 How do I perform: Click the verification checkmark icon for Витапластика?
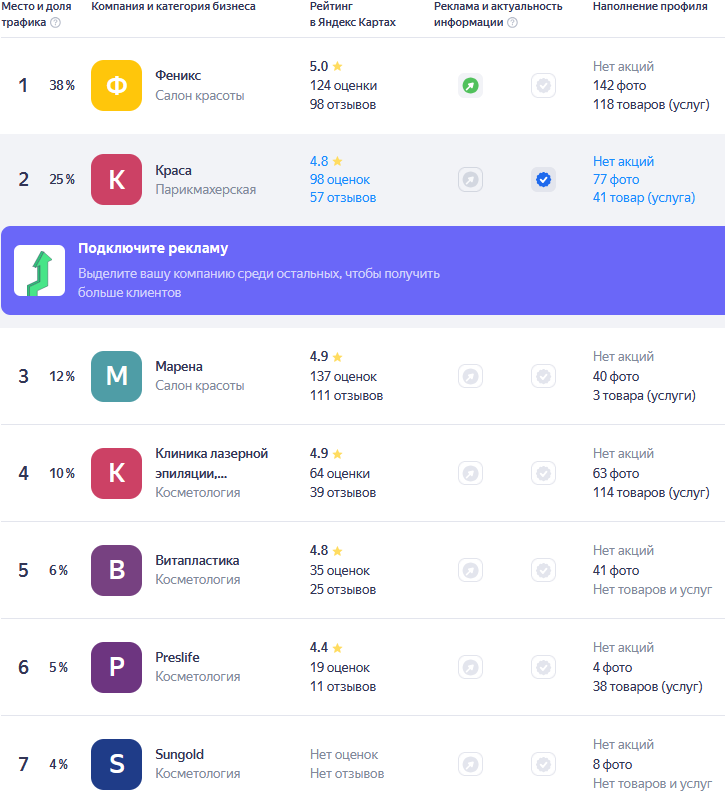click(x=543, y=570)
